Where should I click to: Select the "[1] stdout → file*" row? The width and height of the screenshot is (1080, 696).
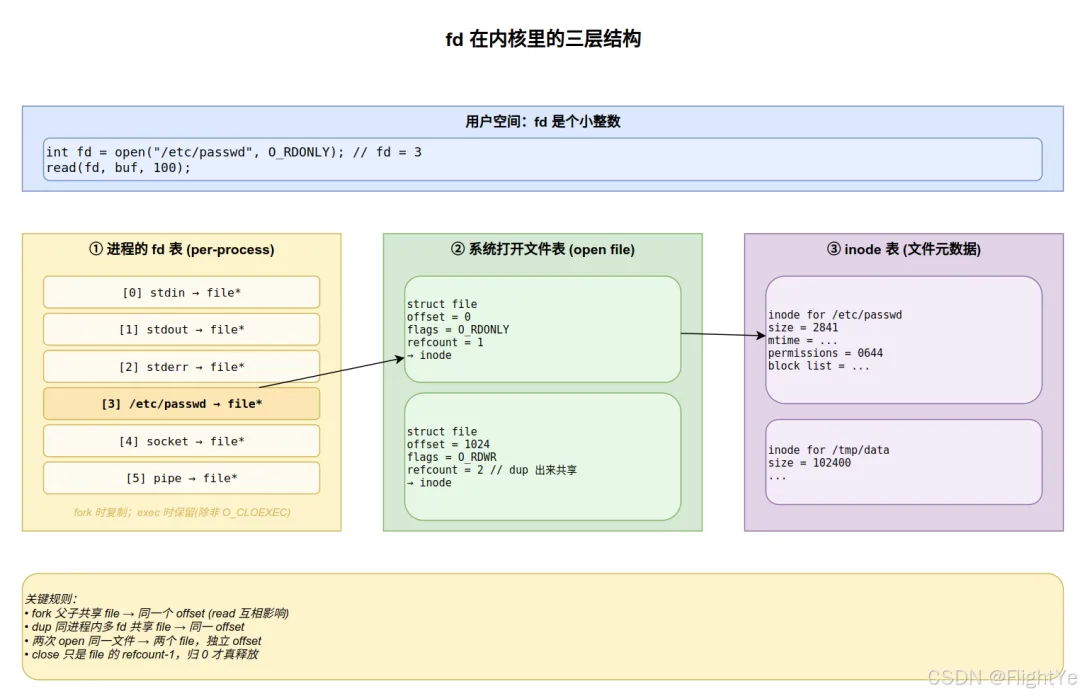[182, 329]
